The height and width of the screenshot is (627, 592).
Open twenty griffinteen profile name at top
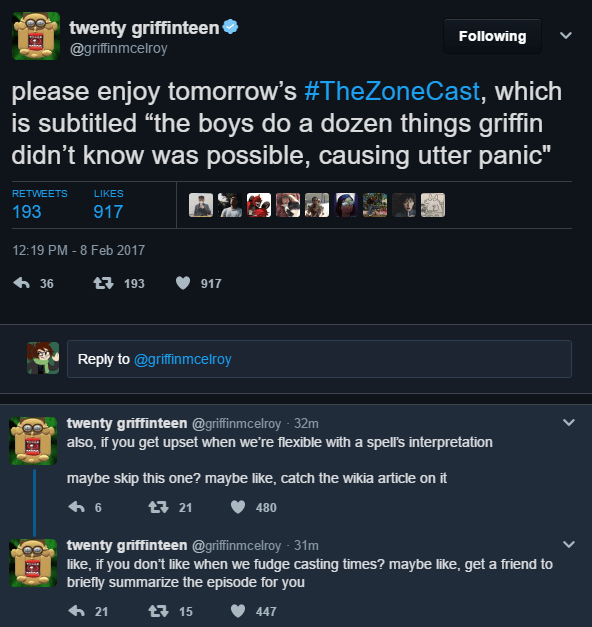[x=144, y=28]
